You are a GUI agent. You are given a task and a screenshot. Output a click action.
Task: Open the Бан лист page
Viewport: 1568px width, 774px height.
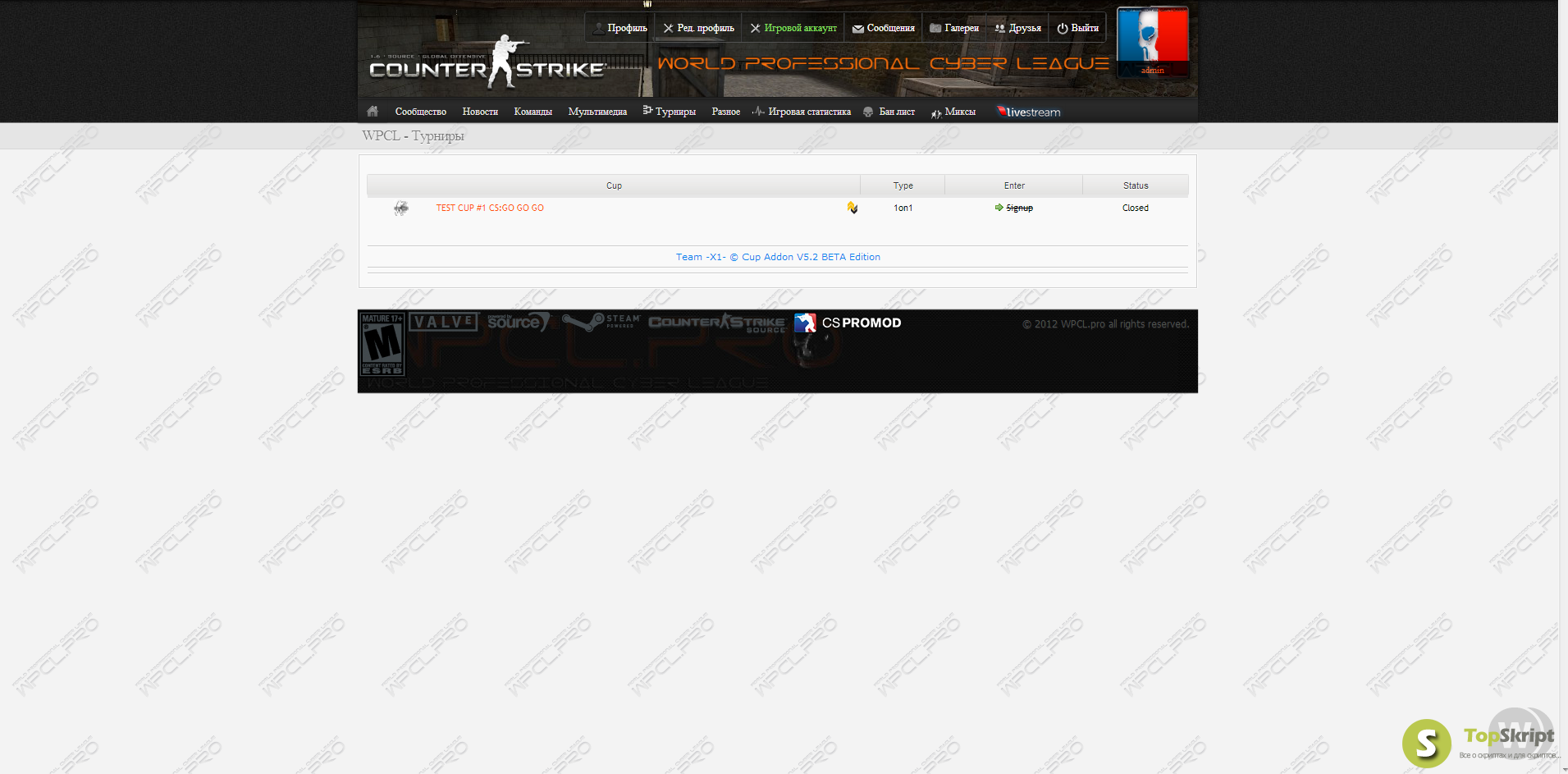click(889, 112)
